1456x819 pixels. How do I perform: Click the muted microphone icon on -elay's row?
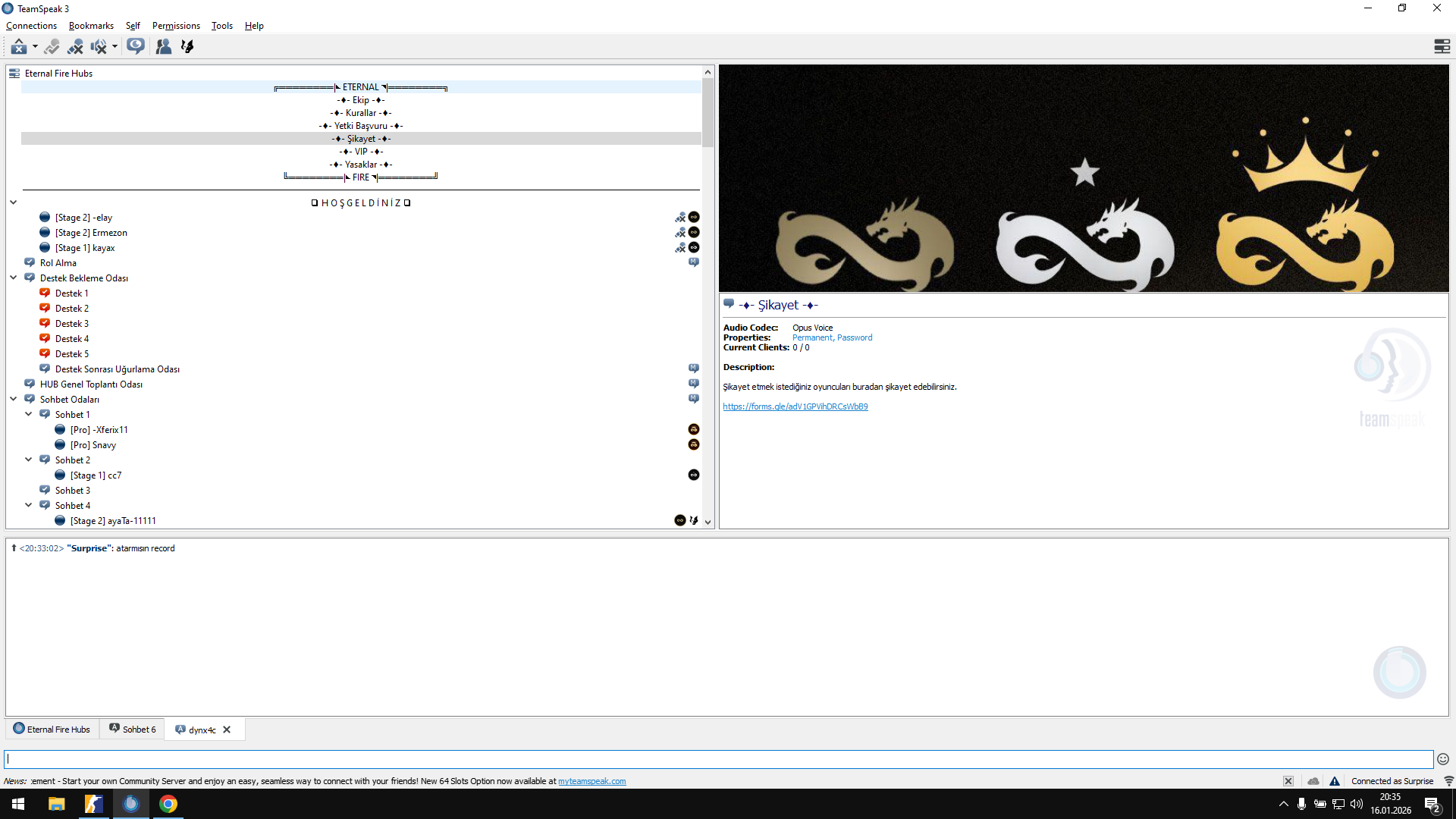coord(680,218)
